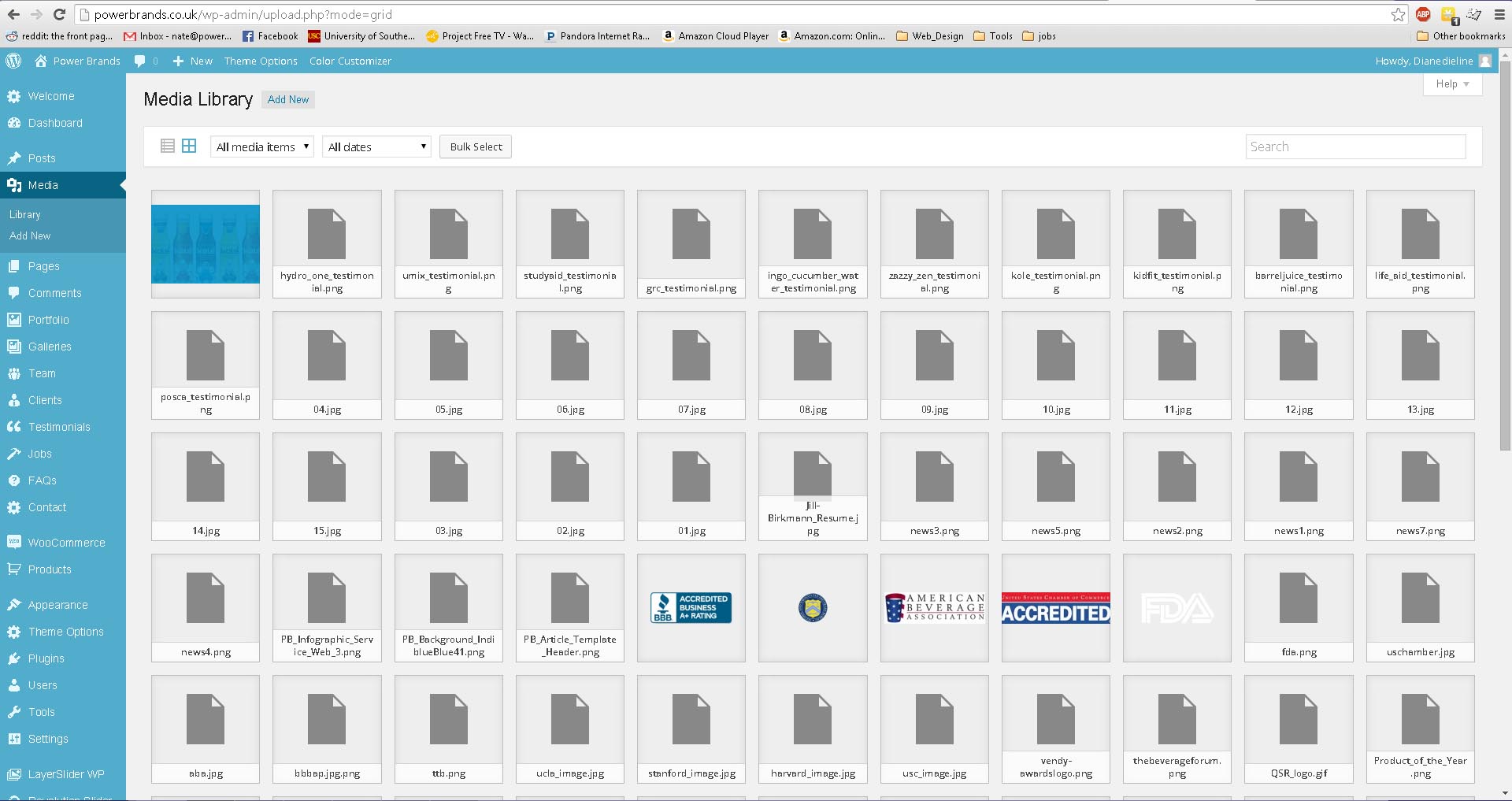Open Theme Options in admin bar
The height and width of the screenshot is (801, 1512).
coord(261,61)
